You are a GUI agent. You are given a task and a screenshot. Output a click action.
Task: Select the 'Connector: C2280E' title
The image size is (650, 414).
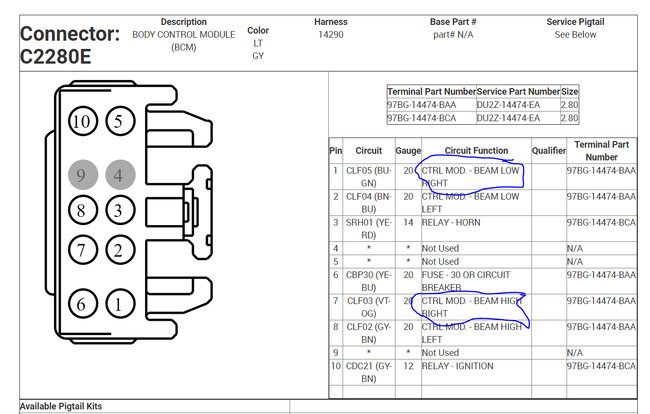tap(70, 45)
